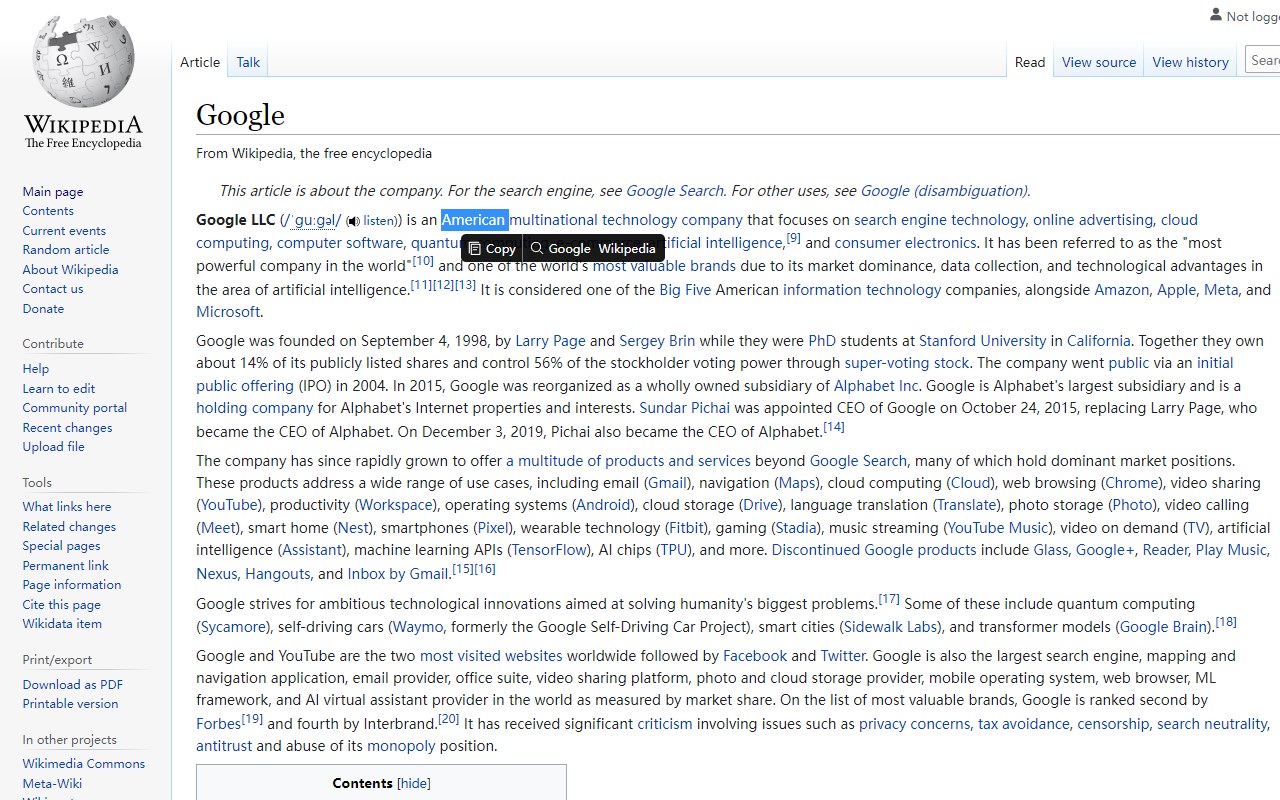Image resolution: width=1280 pixels, height=800 pixels.
Task: Follow 'Discontinued Google products' link
Action: coord(874,550)
